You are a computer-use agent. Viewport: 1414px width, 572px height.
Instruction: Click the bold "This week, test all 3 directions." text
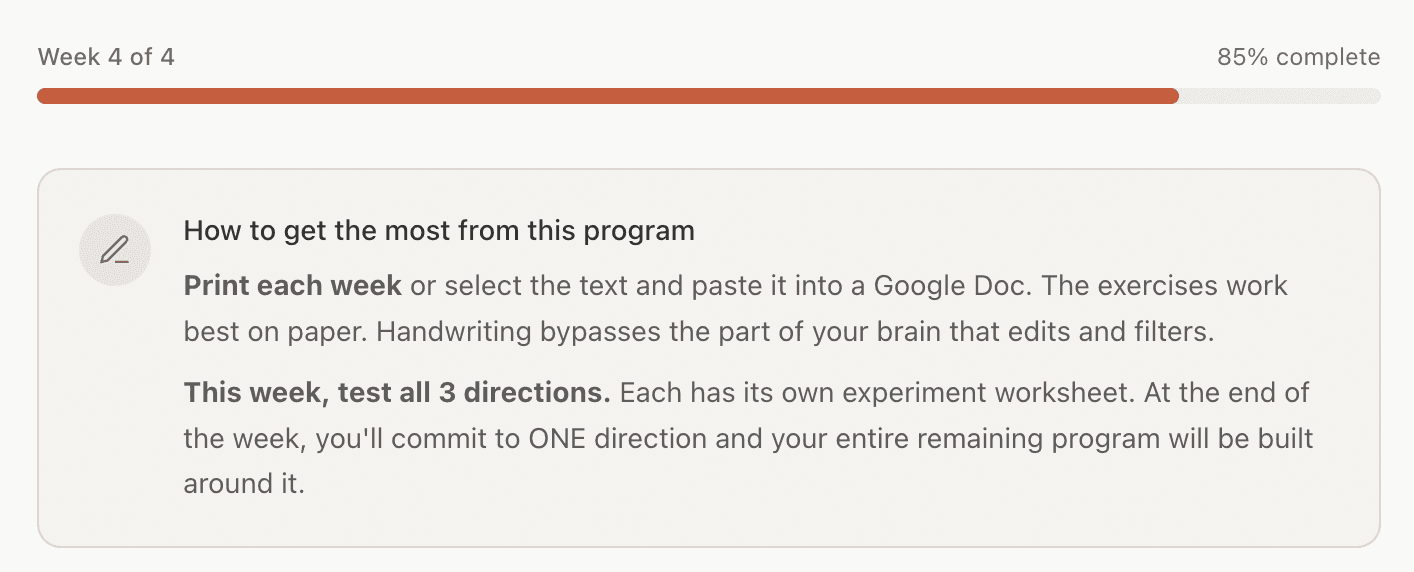coord(397,392)
